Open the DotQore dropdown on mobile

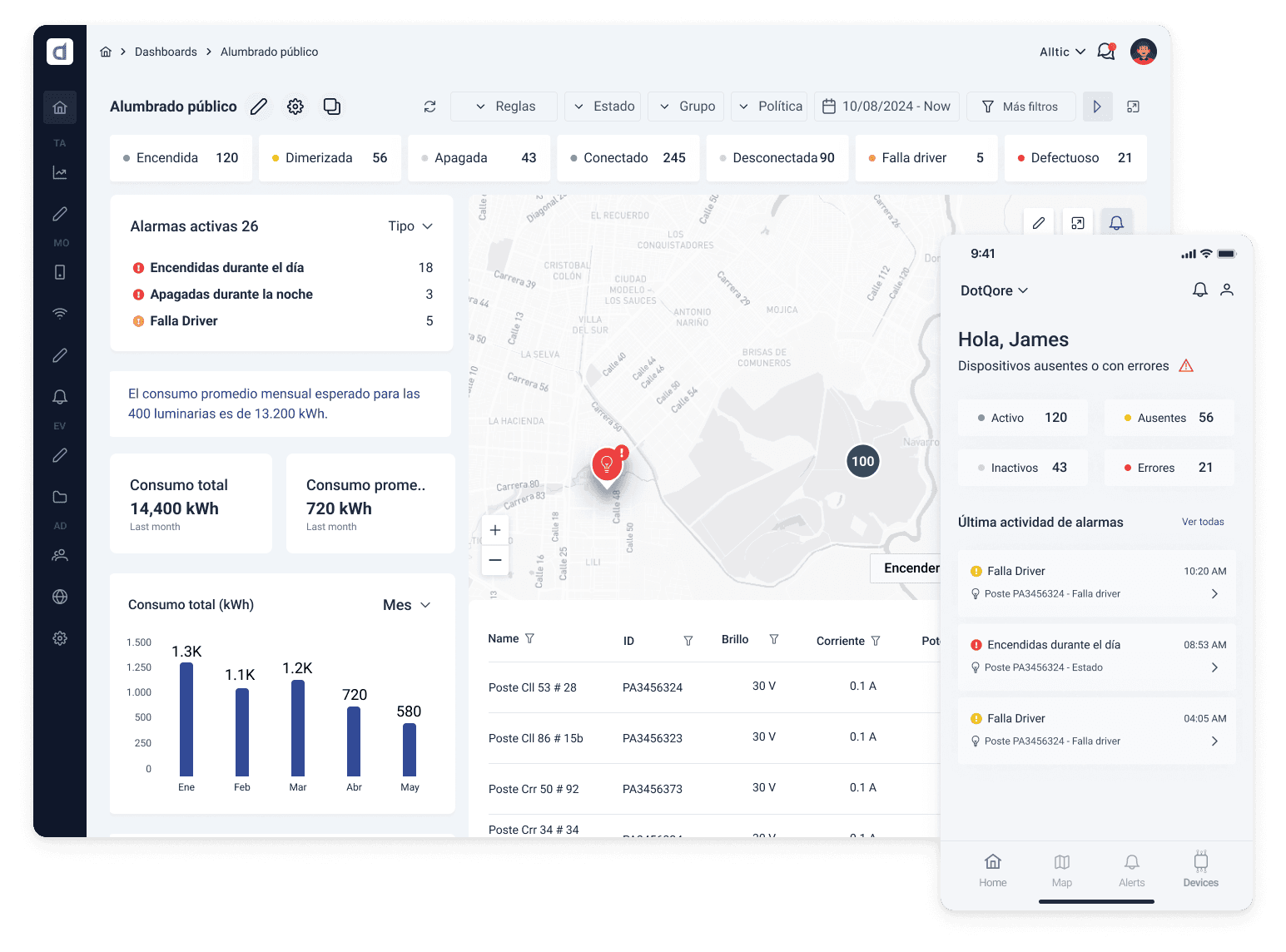click(995, 290)
